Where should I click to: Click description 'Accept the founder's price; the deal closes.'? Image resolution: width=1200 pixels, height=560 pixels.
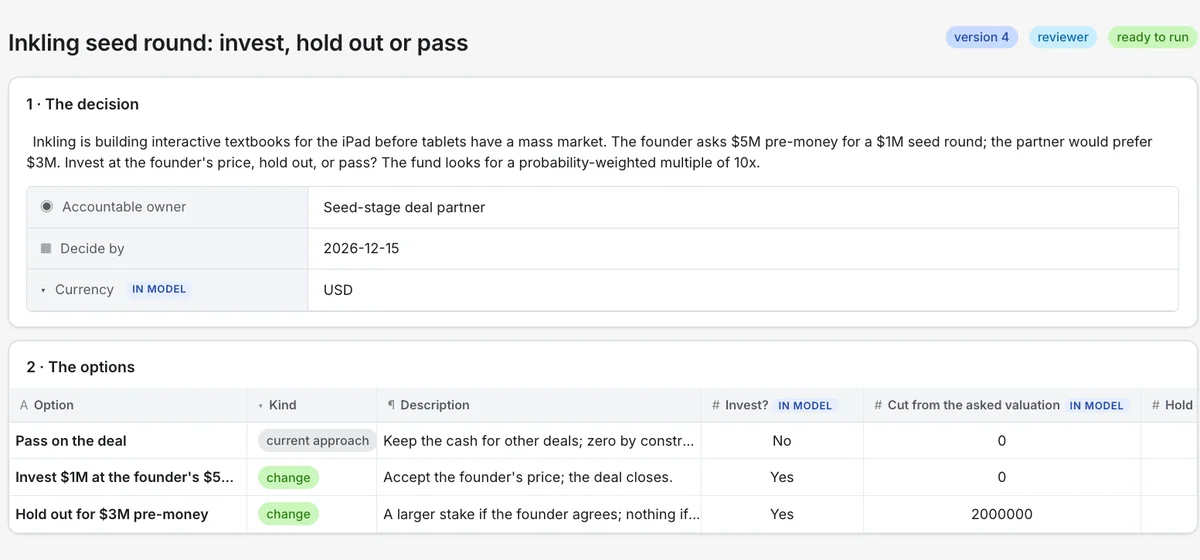click(528, 478)
